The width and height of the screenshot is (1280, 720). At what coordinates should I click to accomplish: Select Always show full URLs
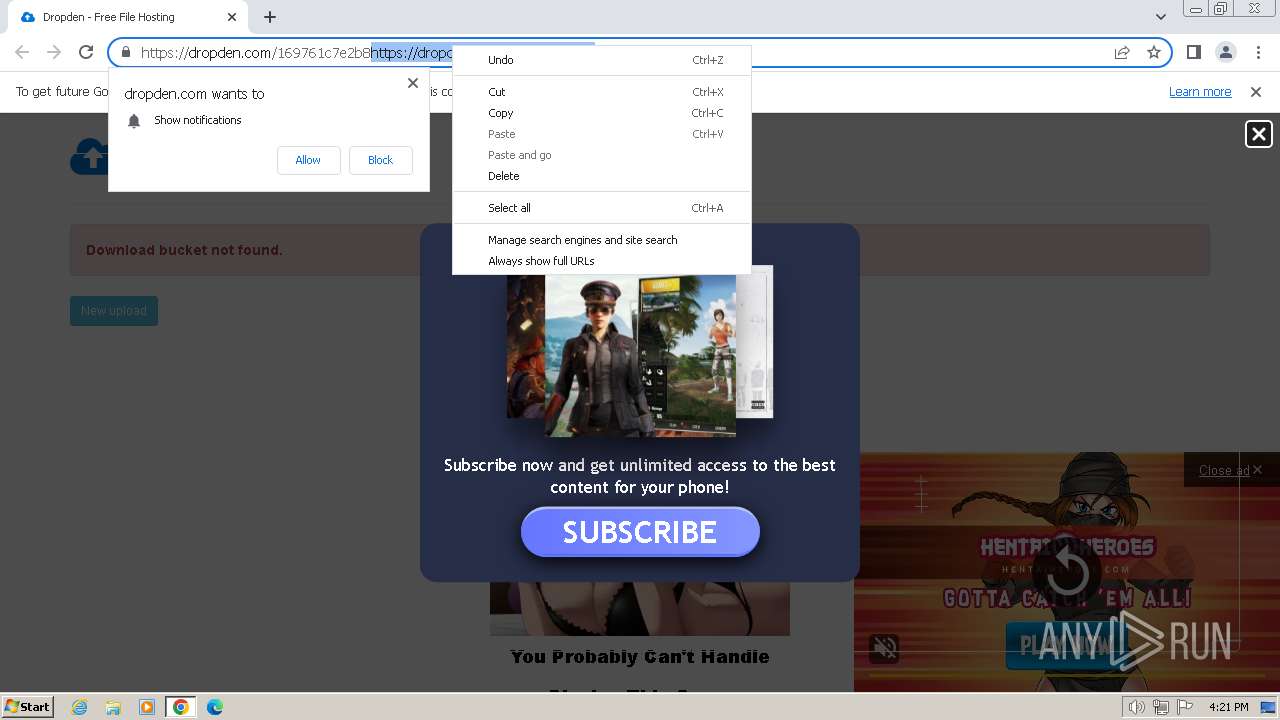(x=602, y=261)
